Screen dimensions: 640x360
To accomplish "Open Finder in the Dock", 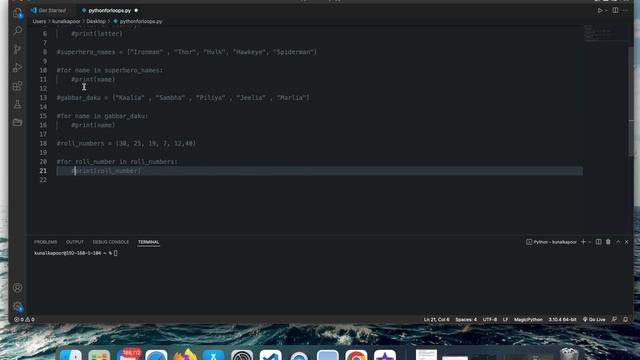I will (71, 356).
